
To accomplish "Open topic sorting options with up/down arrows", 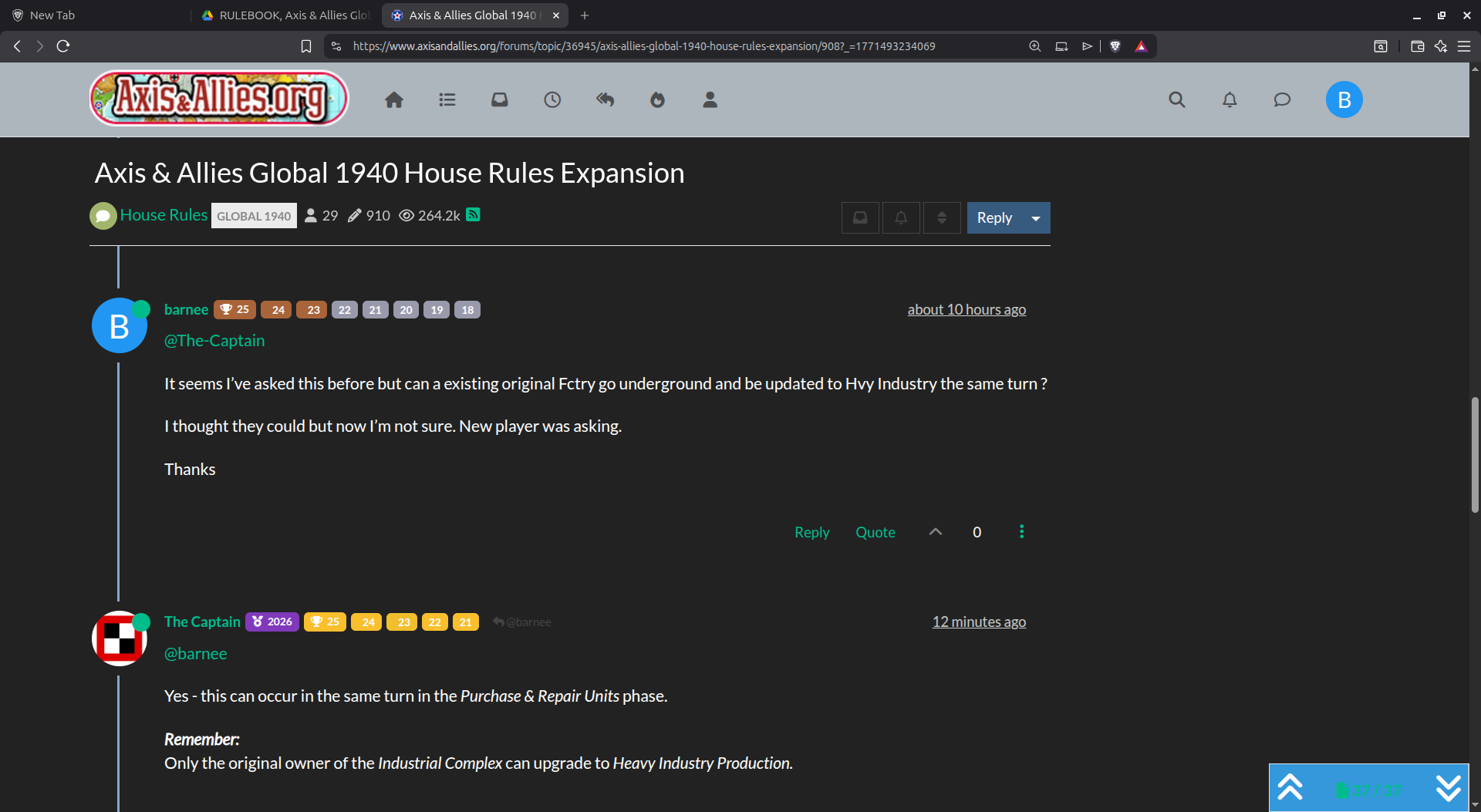I will coord(941,217).
